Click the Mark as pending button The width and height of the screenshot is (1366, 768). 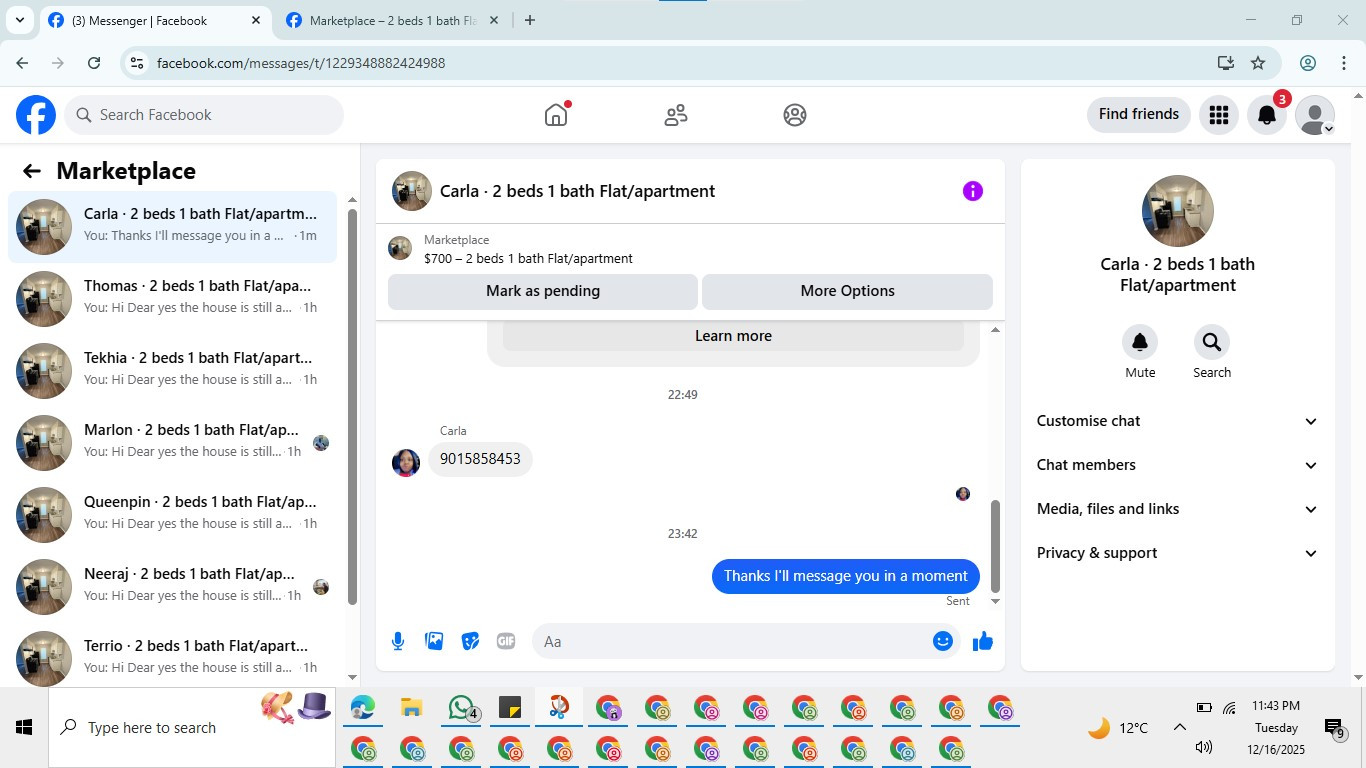click(543, 291)
